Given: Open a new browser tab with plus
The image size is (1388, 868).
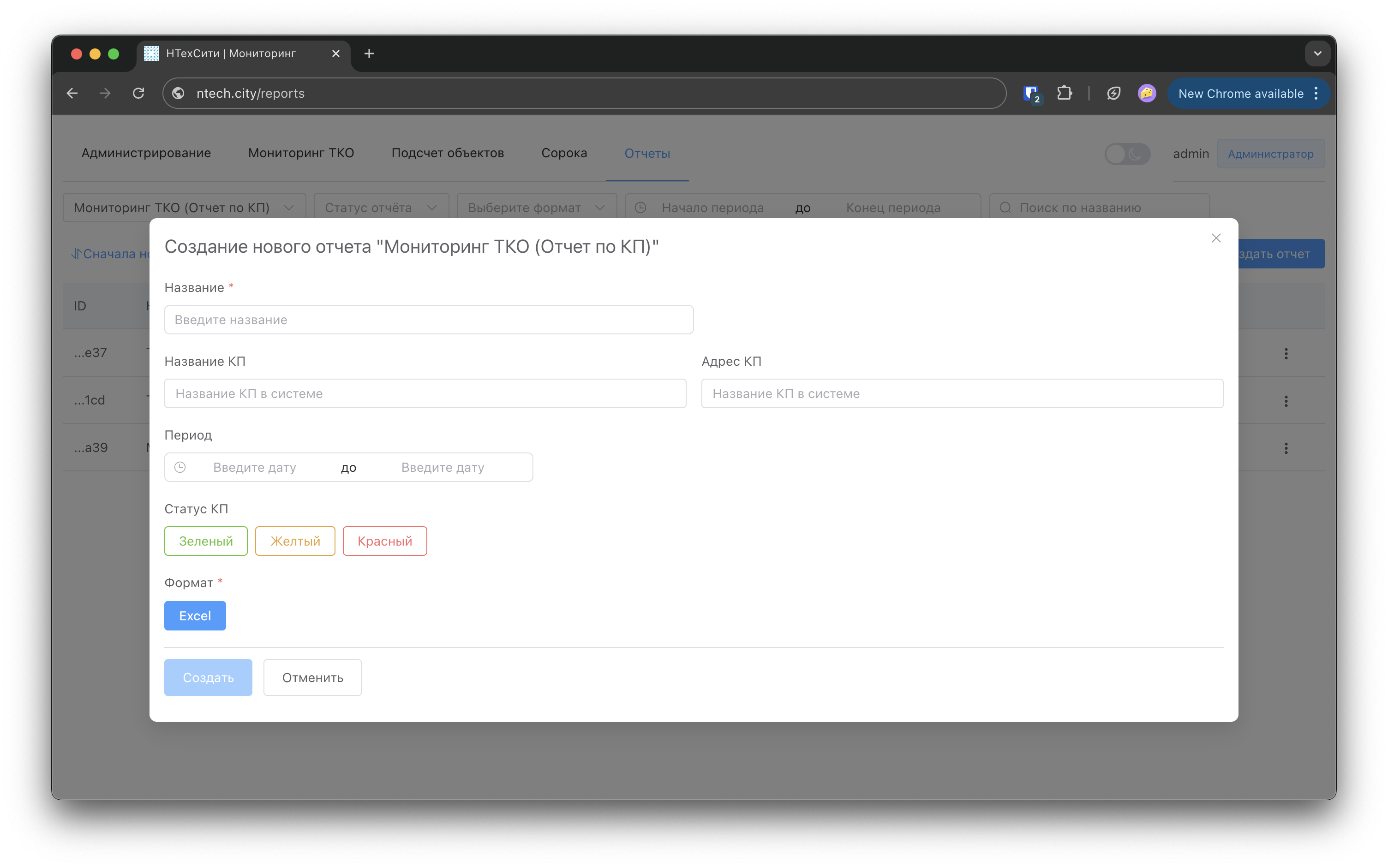Looking at the screenshot, I should pyautogui.click(x=369, y=54).
